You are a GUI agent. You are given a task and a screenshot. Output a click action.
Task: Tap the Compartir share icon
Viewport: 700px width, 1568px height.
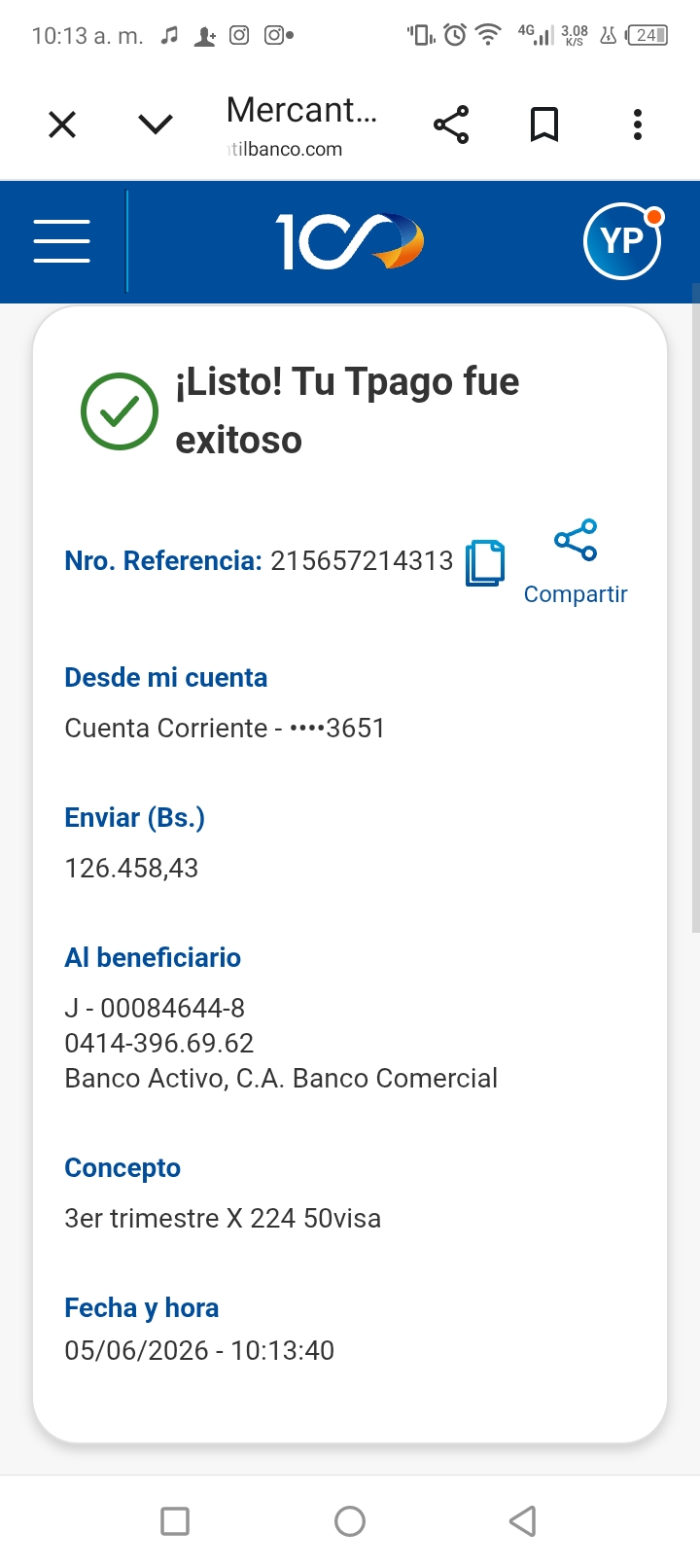coord(576,540)
